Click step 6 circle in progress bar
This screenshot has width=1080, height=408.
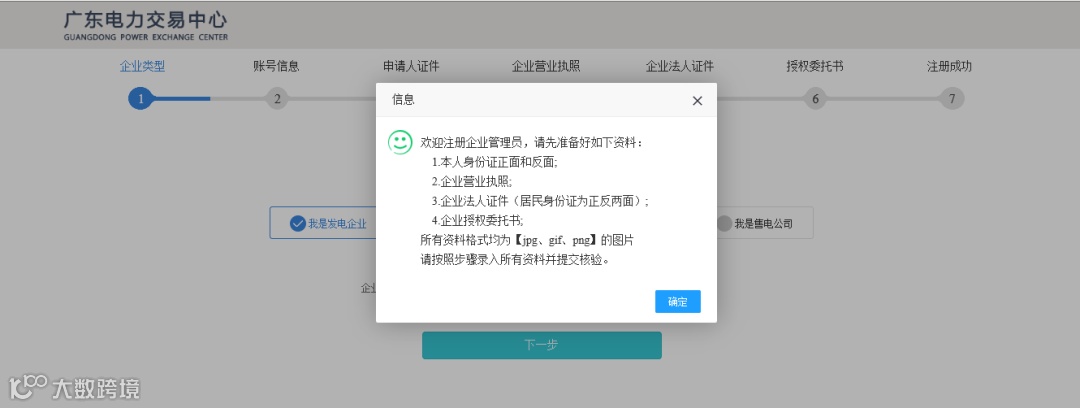pyautogui.click(x=815, y=99)
